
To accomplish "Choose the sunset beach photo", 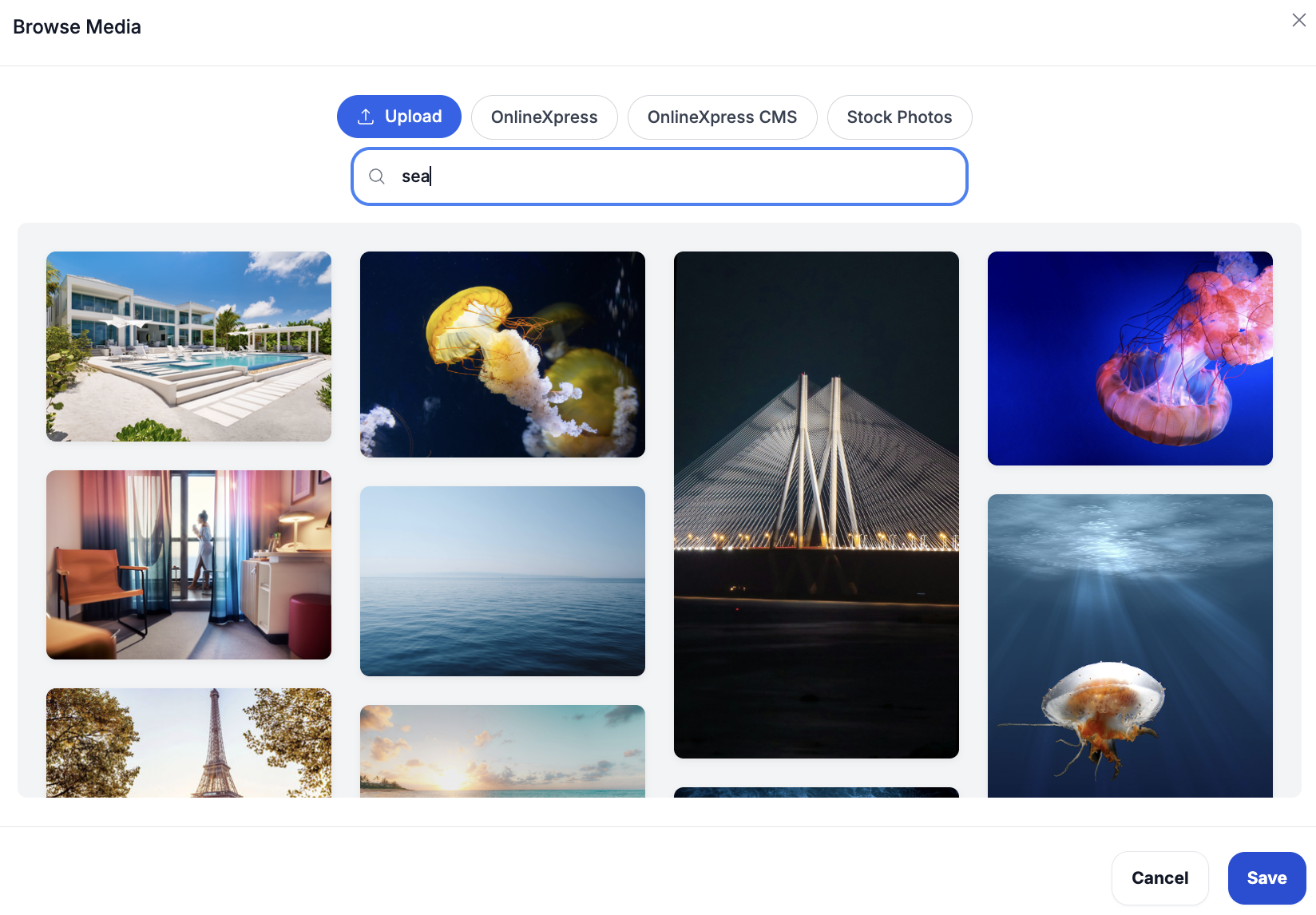I will click(x=502, y=751).
